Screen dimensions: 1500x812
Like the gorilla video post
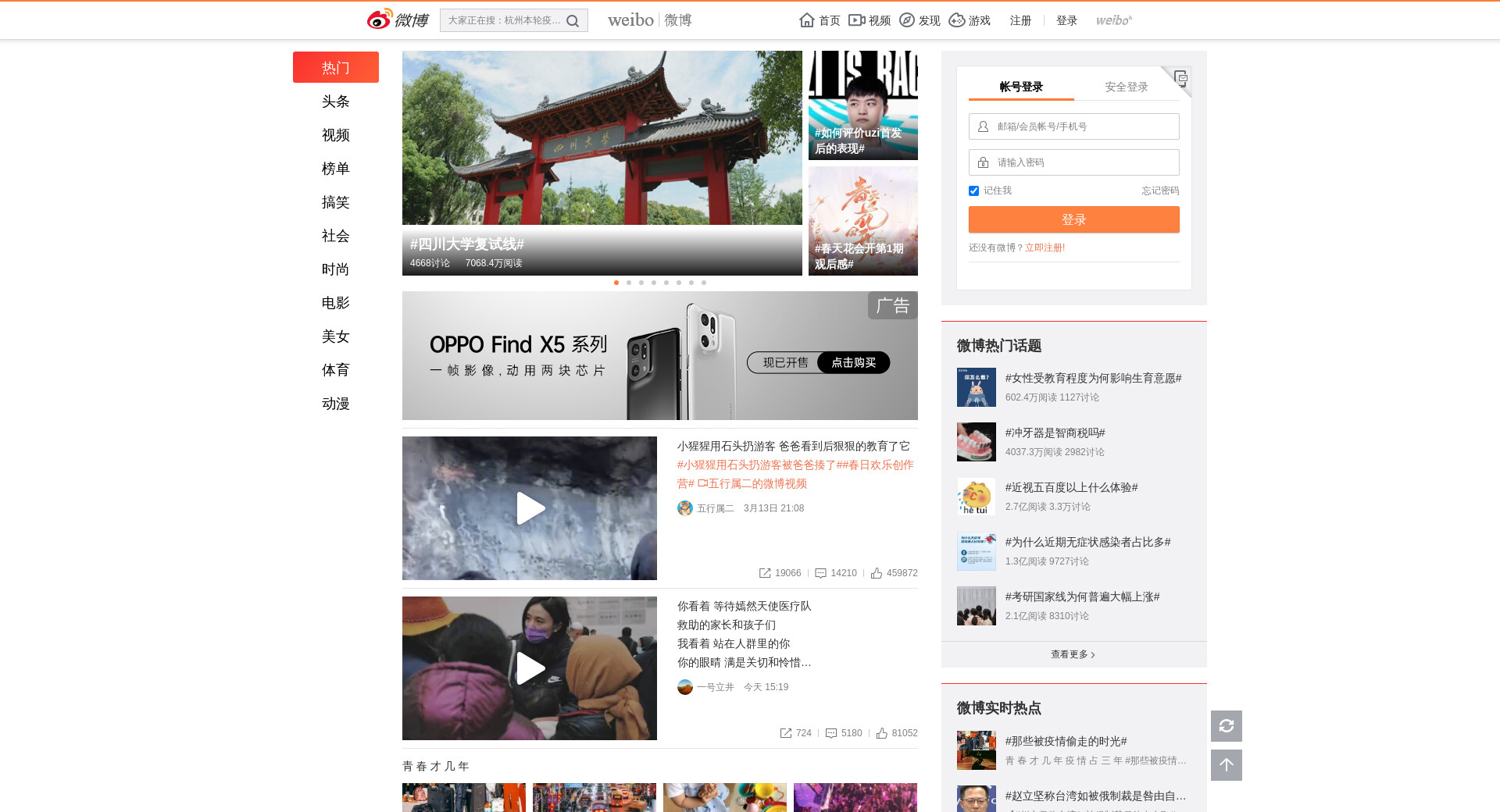pyautogui.click(x=877, y=573)
